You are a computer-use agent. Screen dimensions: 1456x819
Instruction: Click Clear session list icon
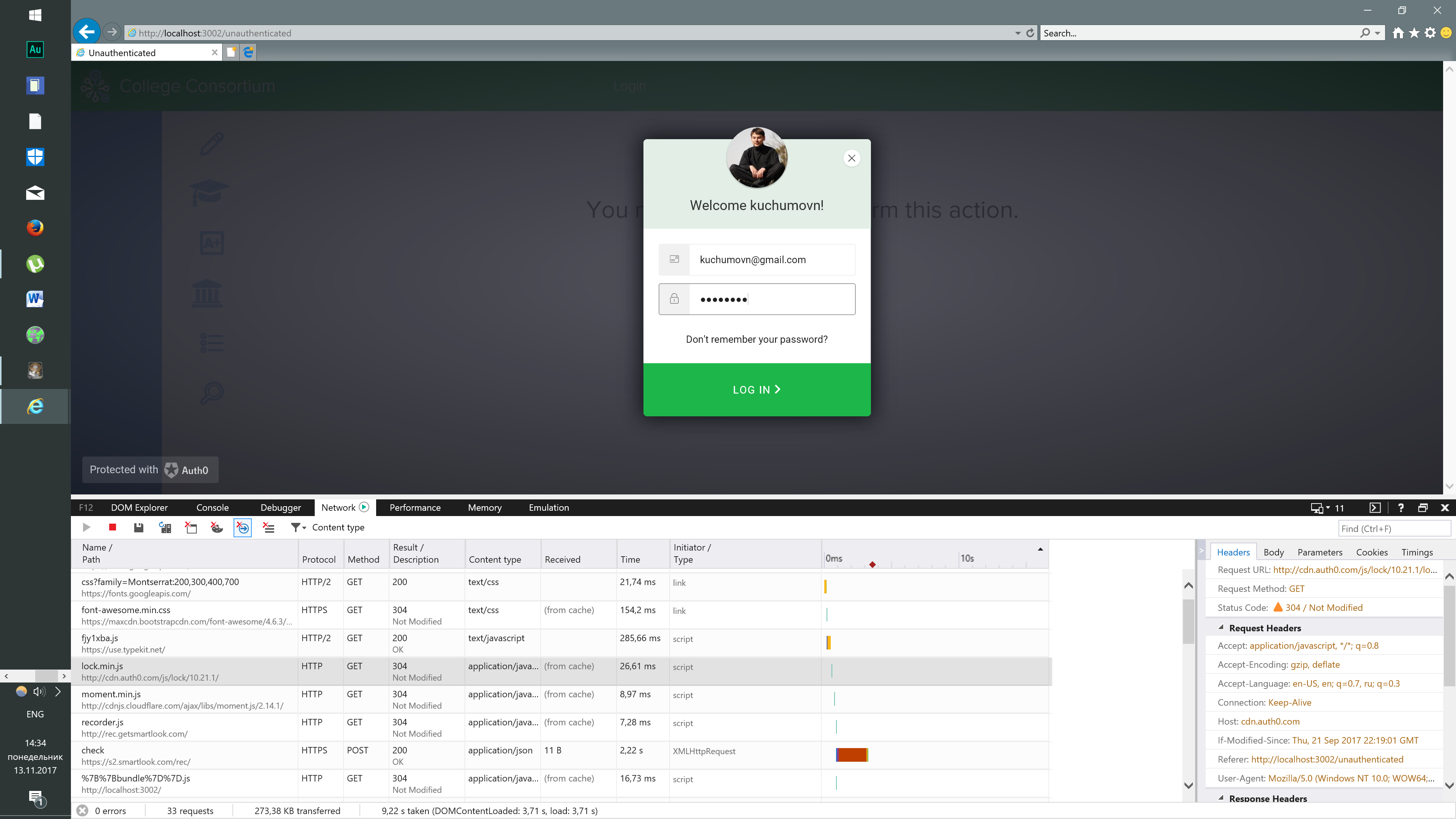click(268, 527)
